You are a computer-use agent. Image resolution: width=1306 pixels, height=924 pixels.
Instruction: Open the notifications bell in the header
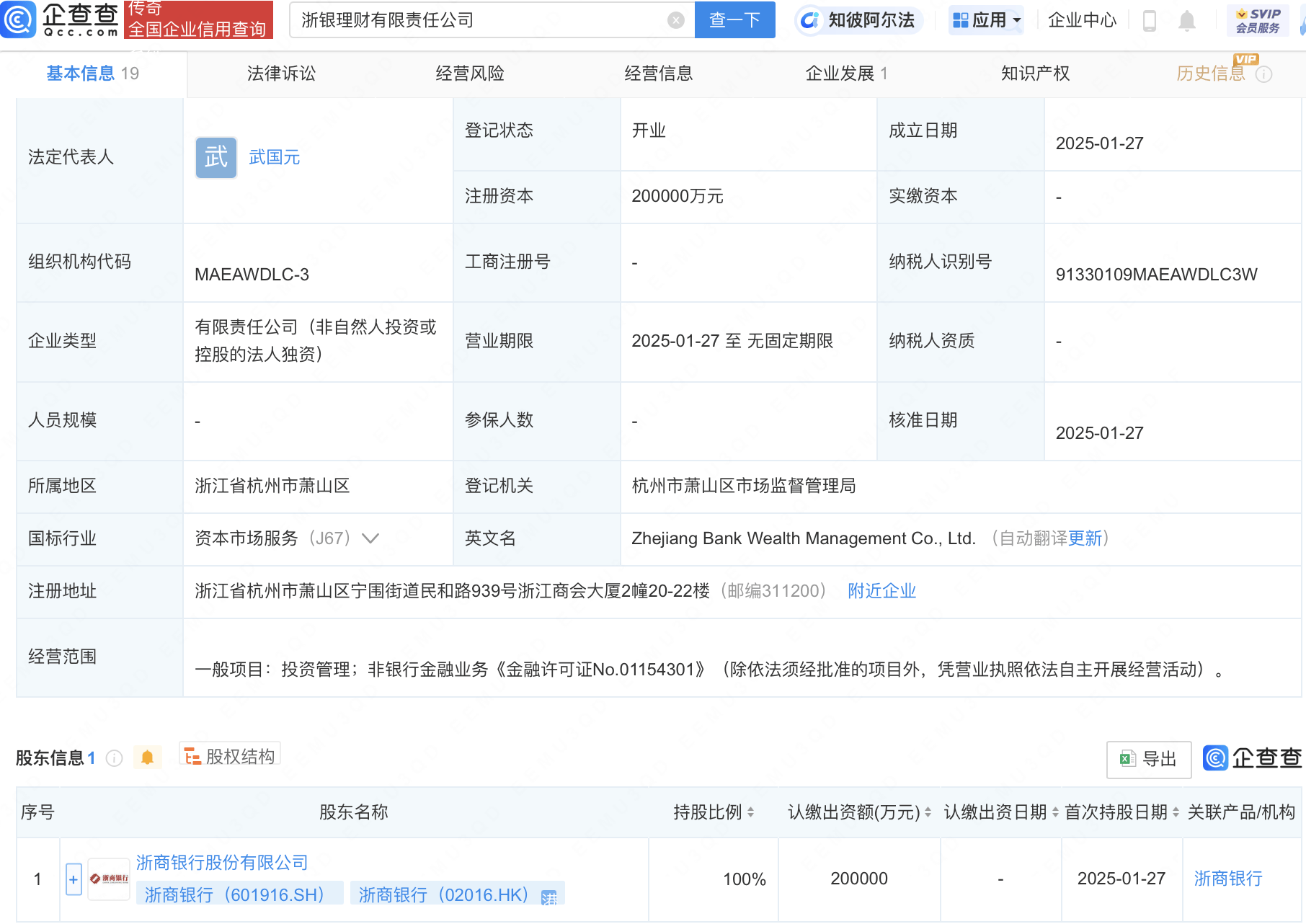click(1186, 21)
